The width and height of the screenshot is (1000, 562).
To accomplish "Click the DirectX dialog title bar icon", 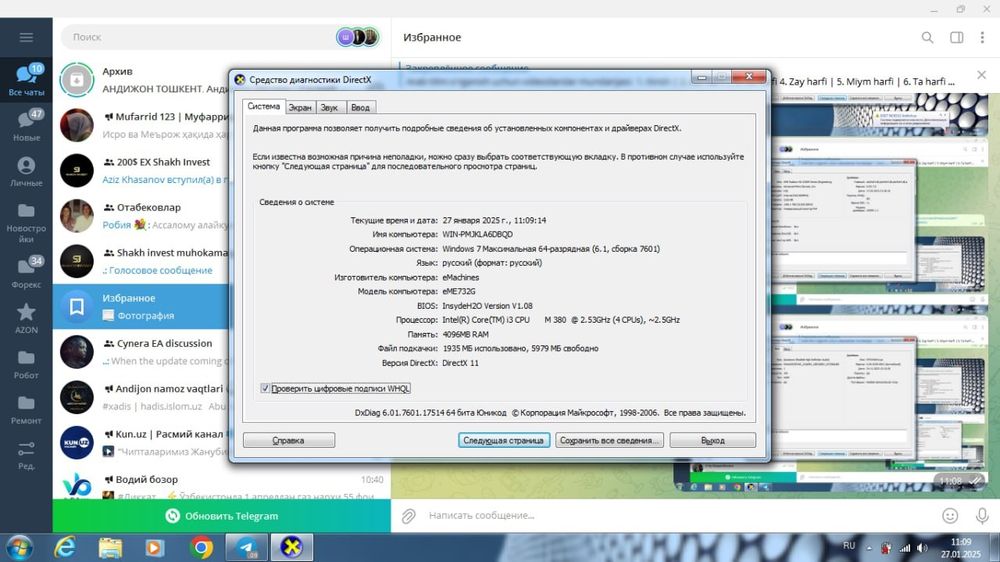I will 240,80.
